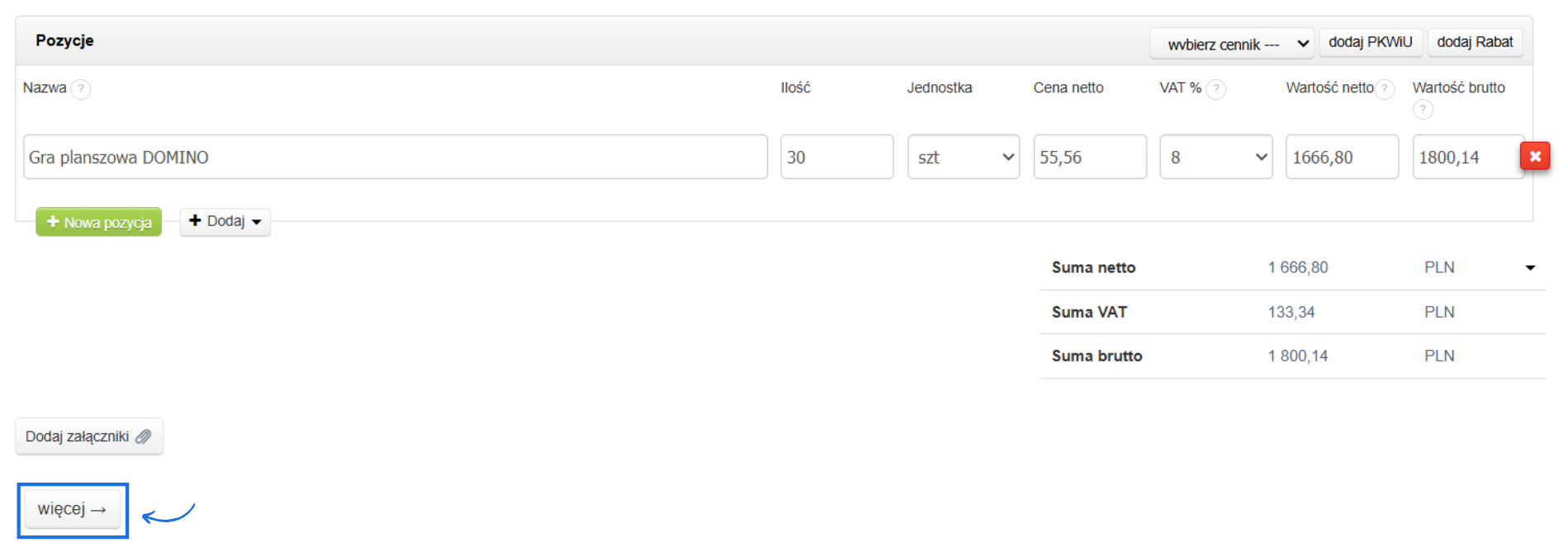Click the help icon next to VAT %
The width and height of the screenshot is (1568, 547).
click(1215, 89)
